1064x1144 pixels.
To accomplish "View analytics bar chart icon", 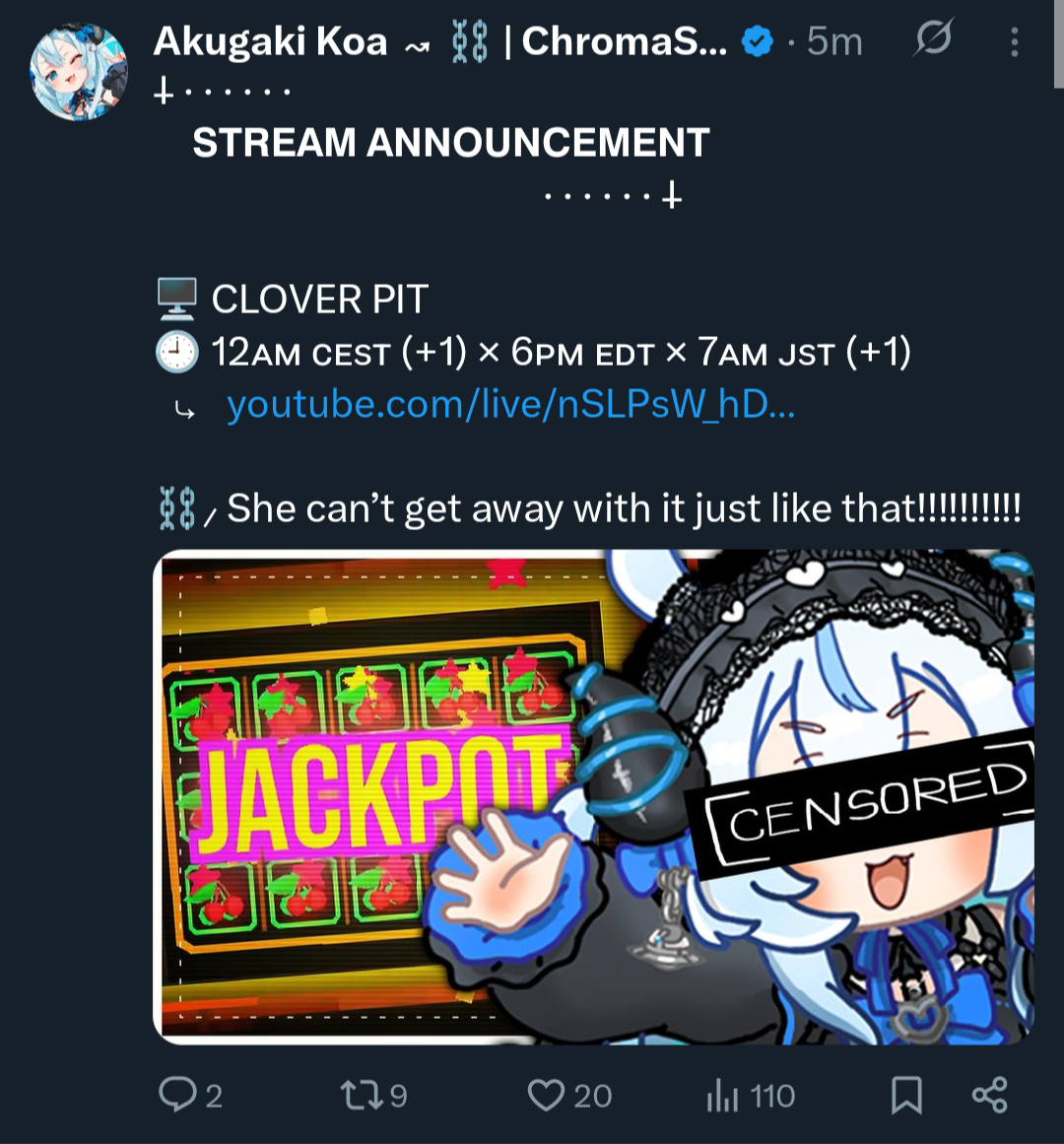I will [x=722, y=1095].
